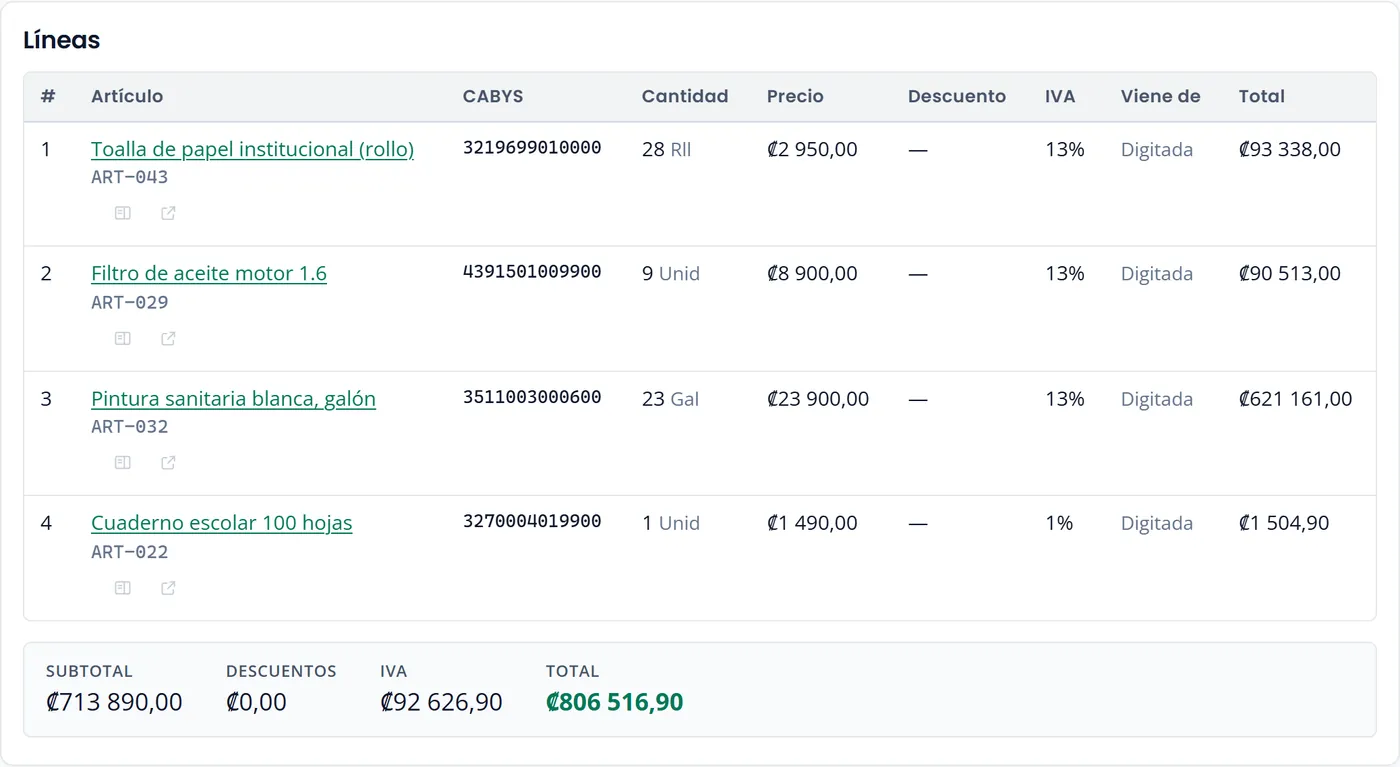This screenshot has height=767, width=1400.
Task: Click the Artículo column header
Action: 127,96
